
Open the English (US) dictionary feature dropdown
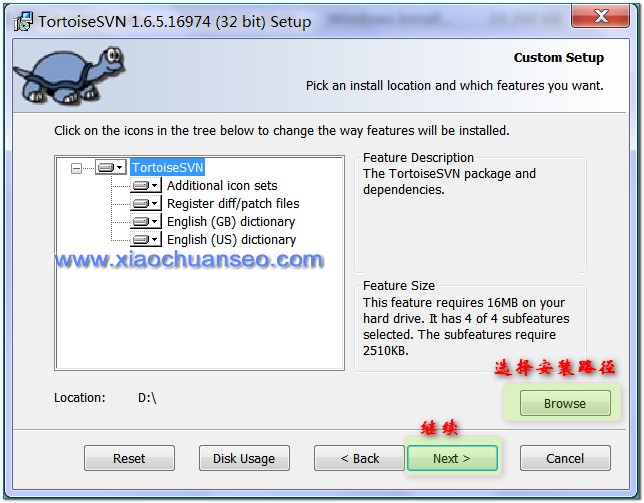click(146, 239)
